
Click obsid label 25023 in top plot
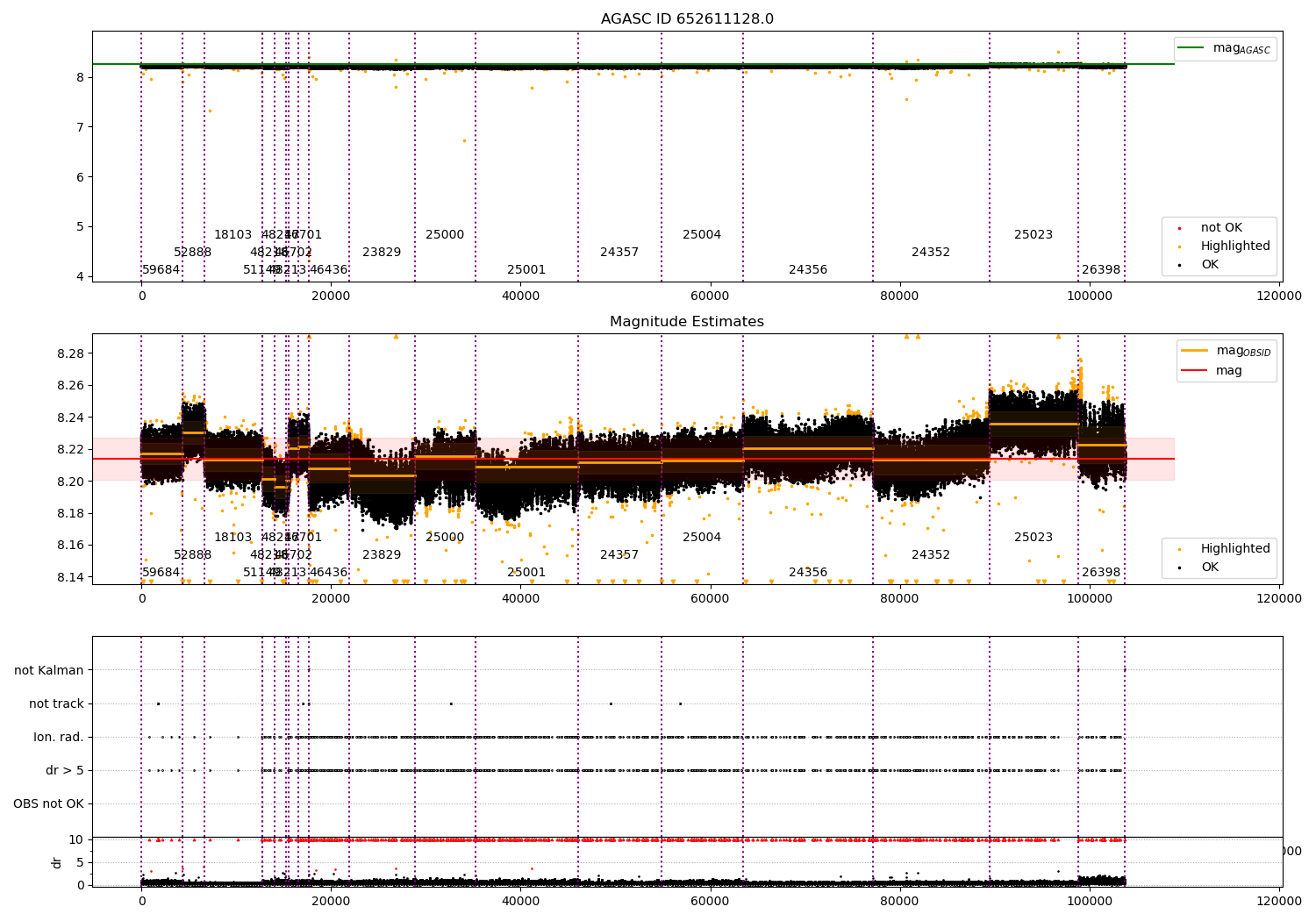(1033, 235)
